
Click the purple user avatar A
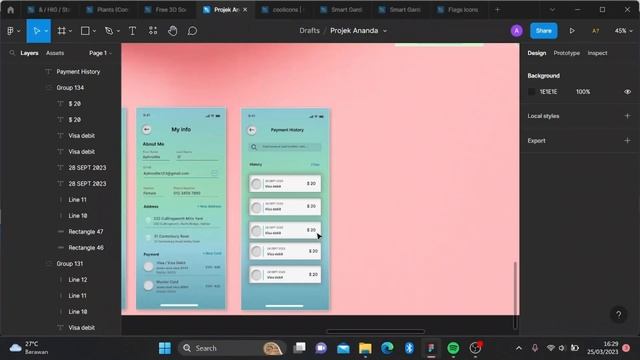pos(516,31)
